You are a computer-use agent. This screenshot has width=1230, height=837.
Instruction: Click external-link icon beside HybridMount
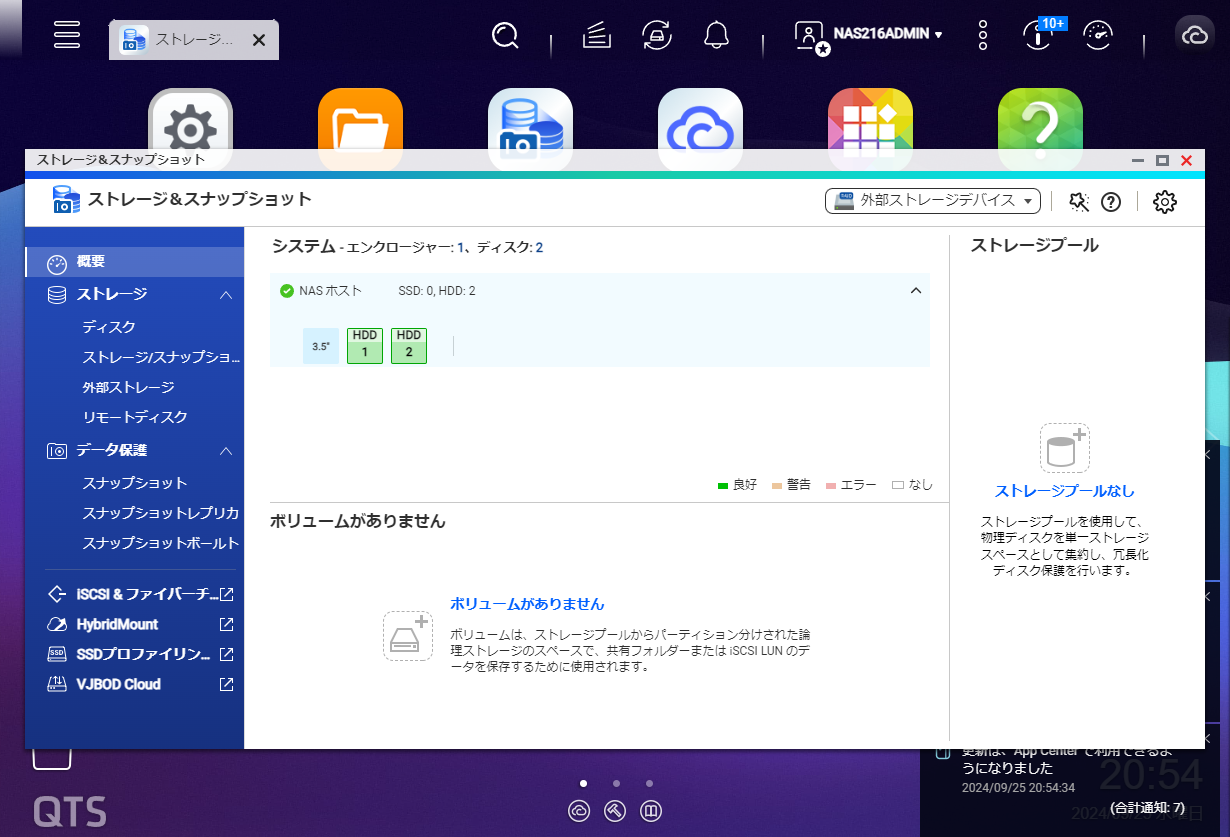pos(227,624)
